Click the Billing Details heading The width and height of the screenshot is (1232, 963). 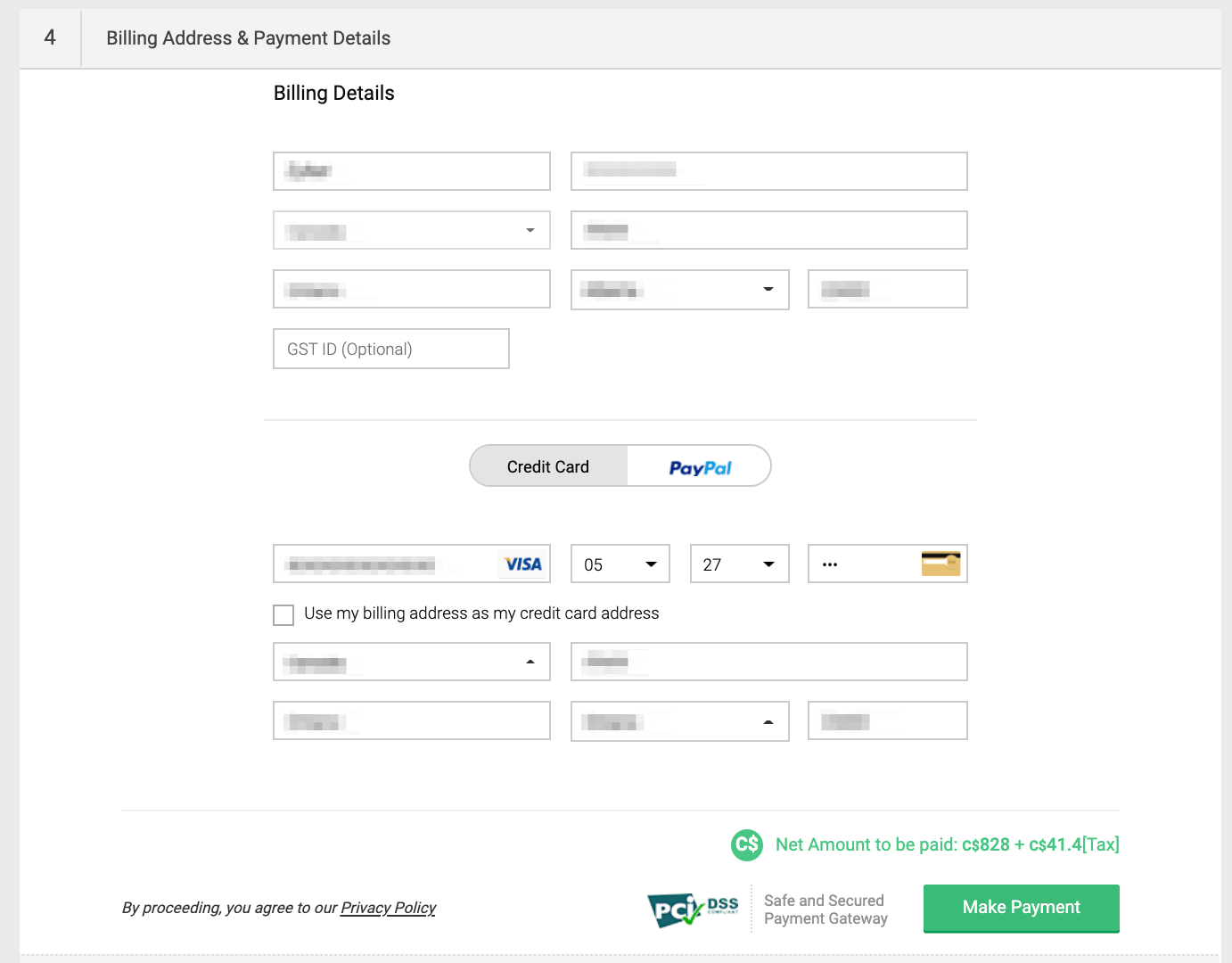click(333, 93)
